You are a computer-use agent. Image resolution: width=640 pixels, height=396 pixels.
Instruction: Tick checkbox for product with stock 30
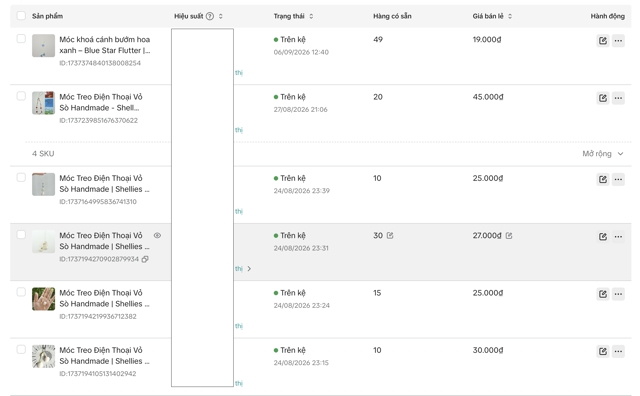(x=21, y=235)
